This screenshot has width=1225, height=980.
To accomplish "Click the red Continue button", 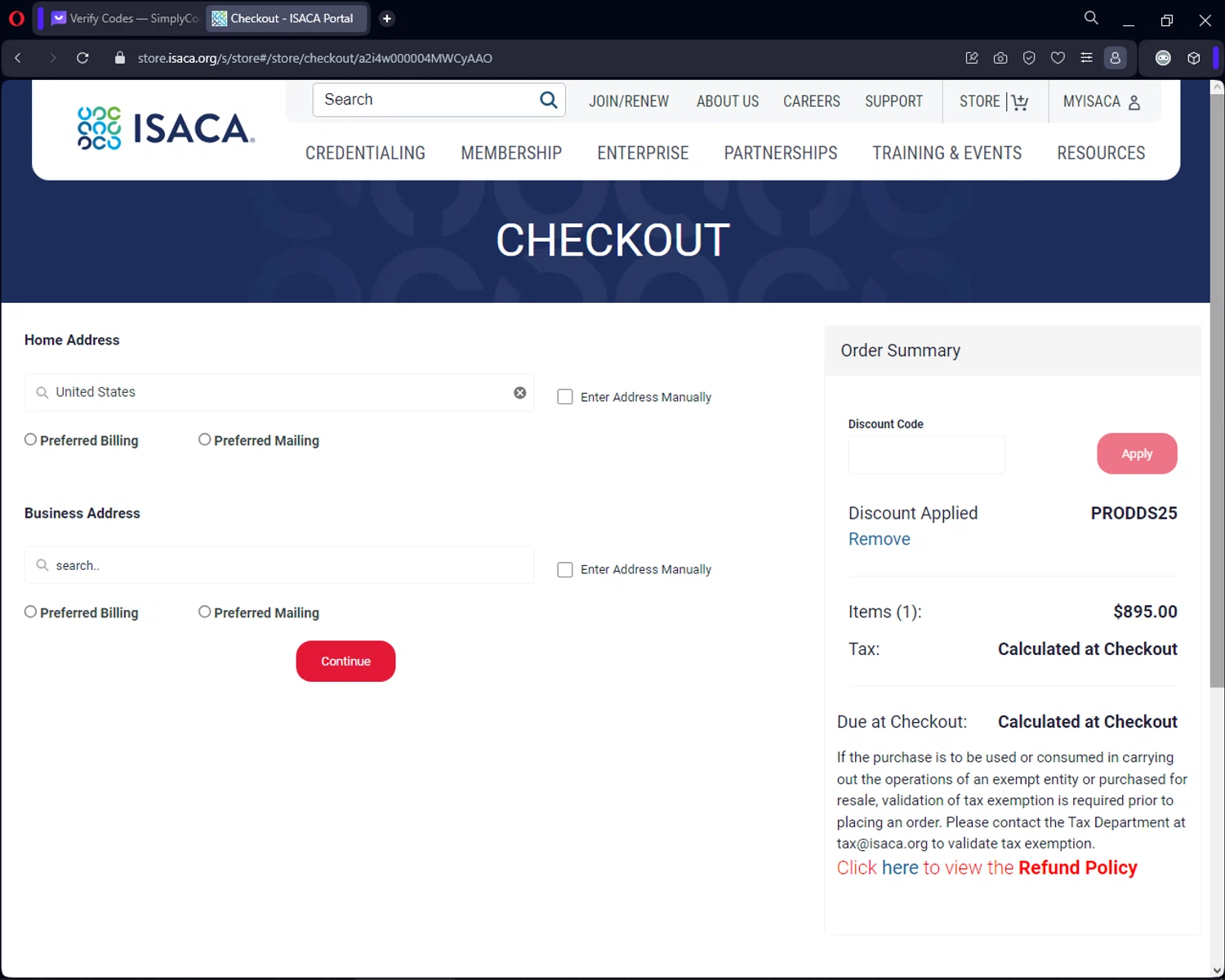I will [x=345, y=661].
